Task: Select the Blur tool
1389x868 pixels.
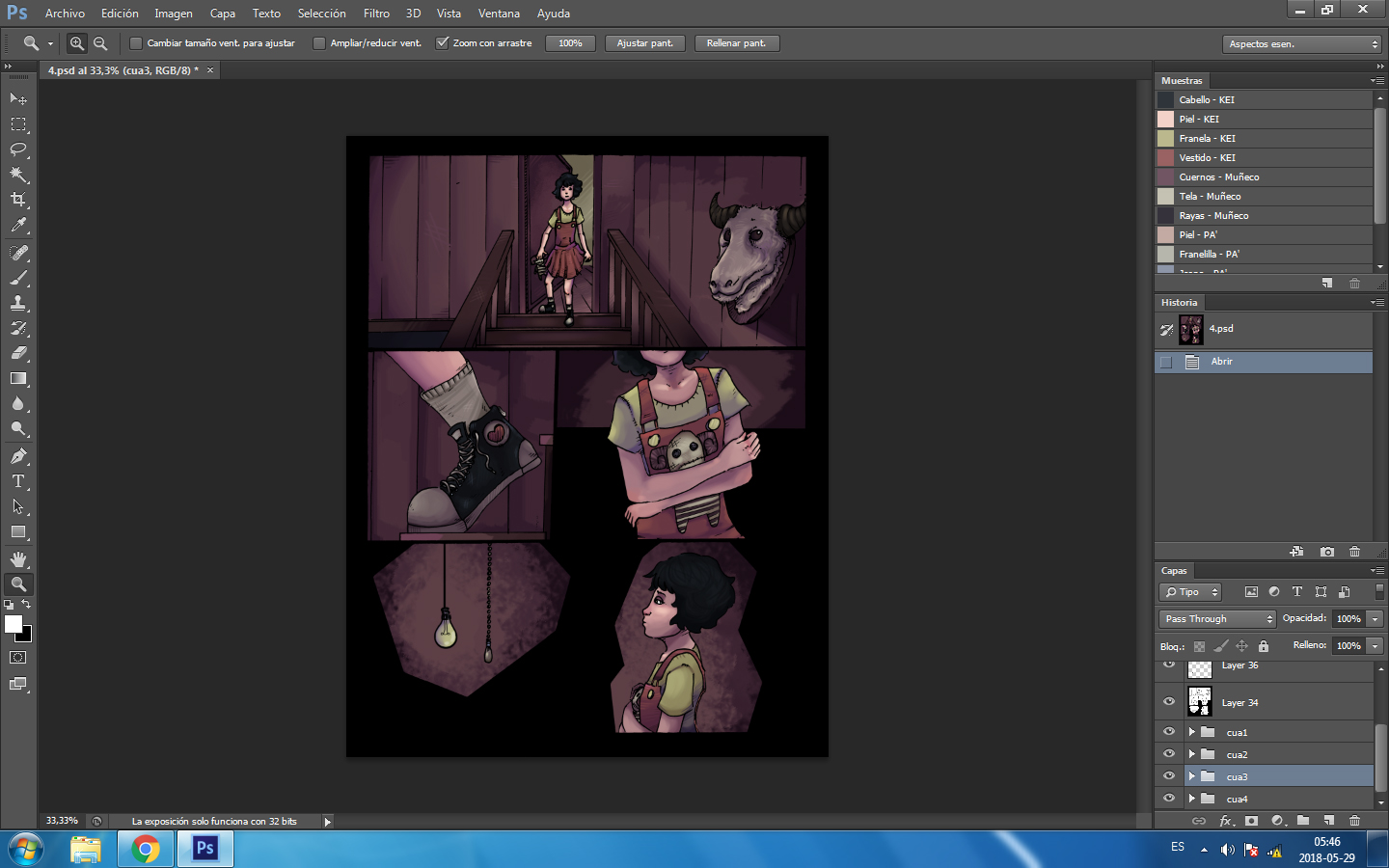Action: [18, 403]
